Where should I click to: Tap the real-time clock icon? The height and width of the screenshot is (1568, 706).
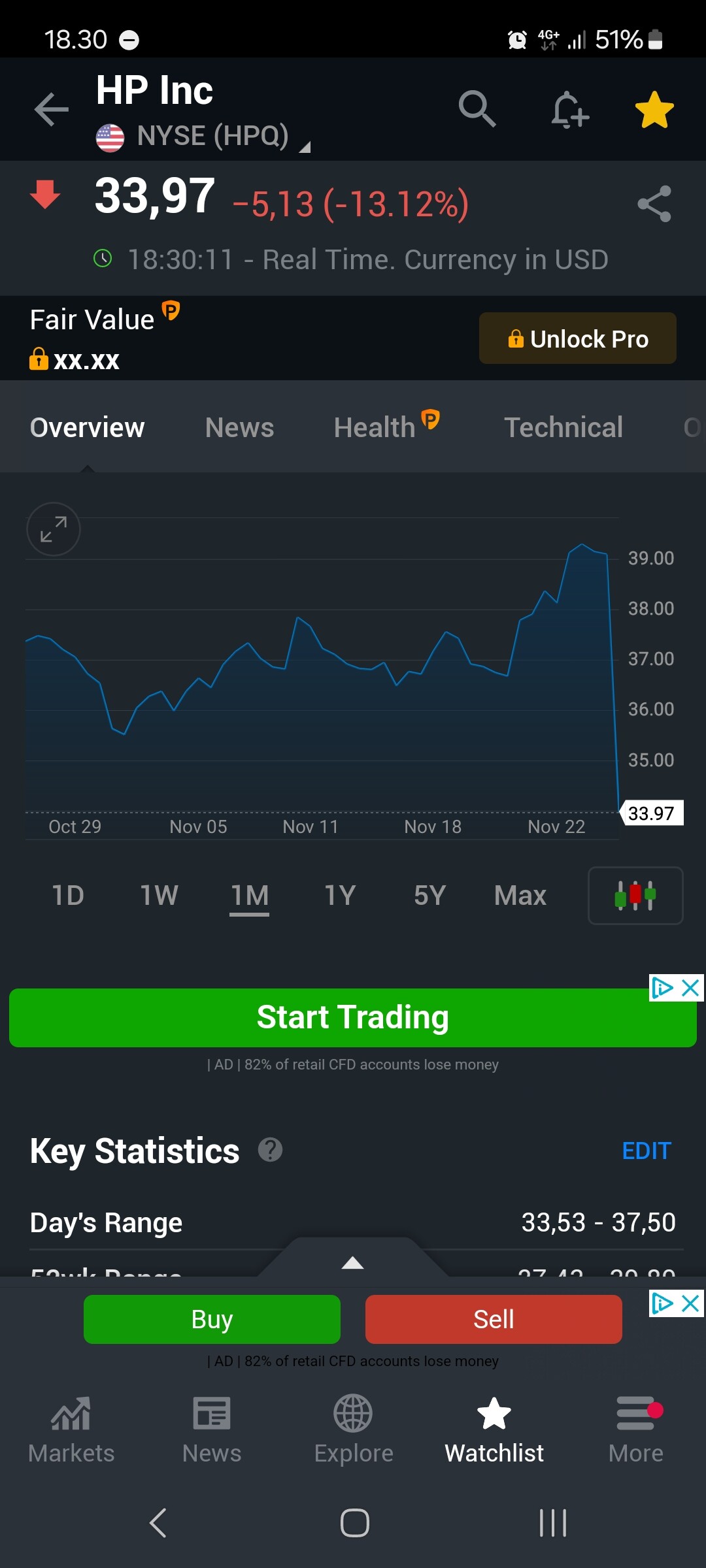[x=103, y=258]
